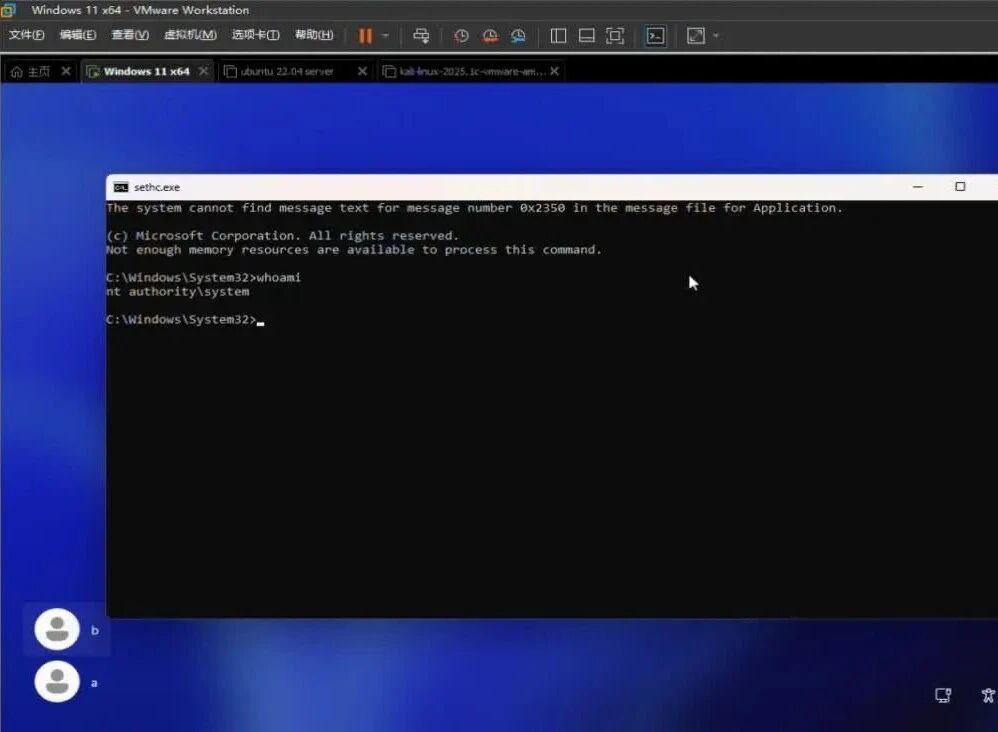Take a snapshot of this virtual machine

(x=461, y=36)
